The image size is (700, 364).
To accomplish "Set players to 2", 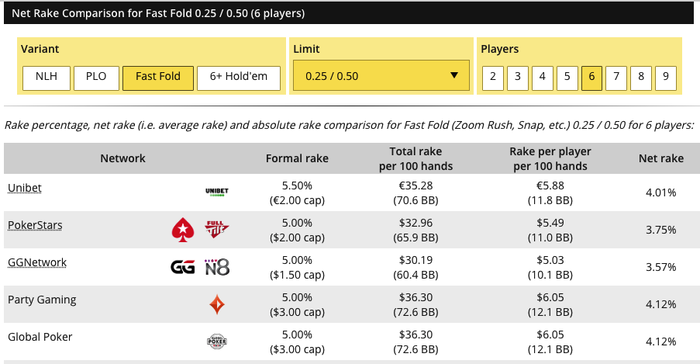I will (493, 78).
